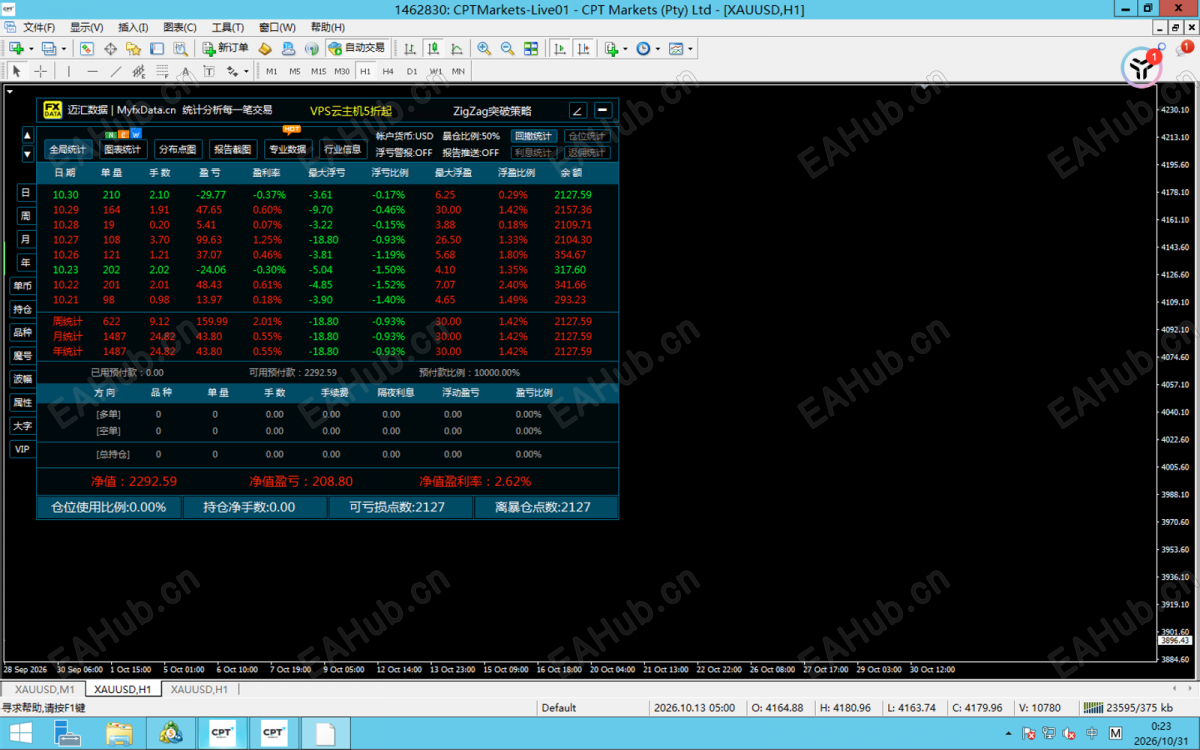Select the D1 timeframe
Image resolution: width=1200 pixels, height=750 pixels.
(412, 71)
